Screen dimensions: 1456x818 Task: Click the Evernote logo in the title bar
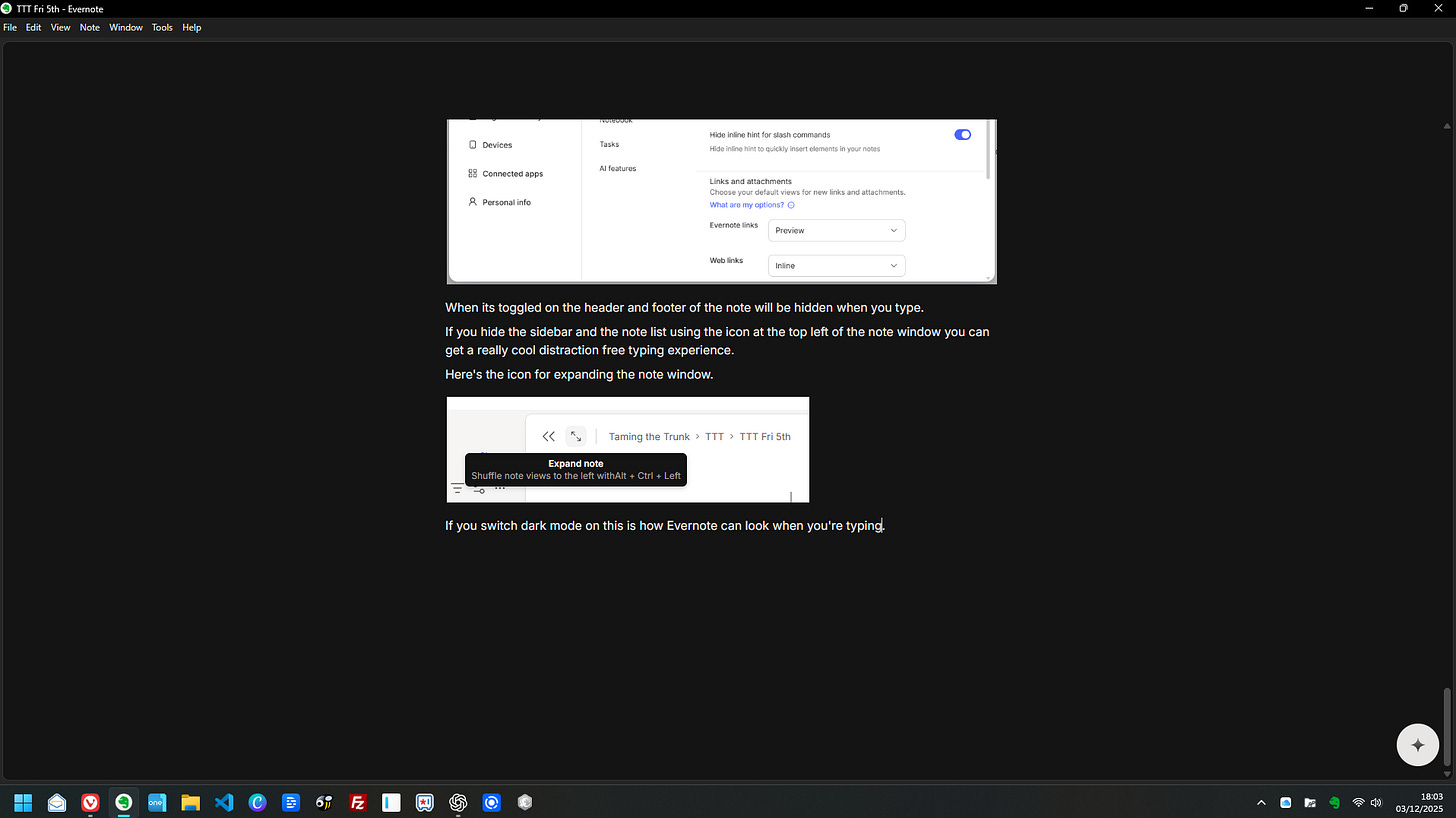[7, 8]
